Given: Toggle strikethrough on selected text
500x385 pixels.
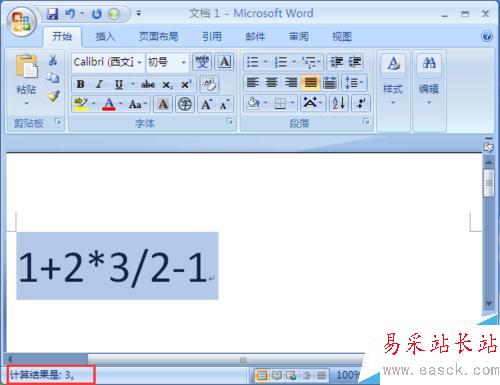Looking at the screenshot, I should [148, 84].
